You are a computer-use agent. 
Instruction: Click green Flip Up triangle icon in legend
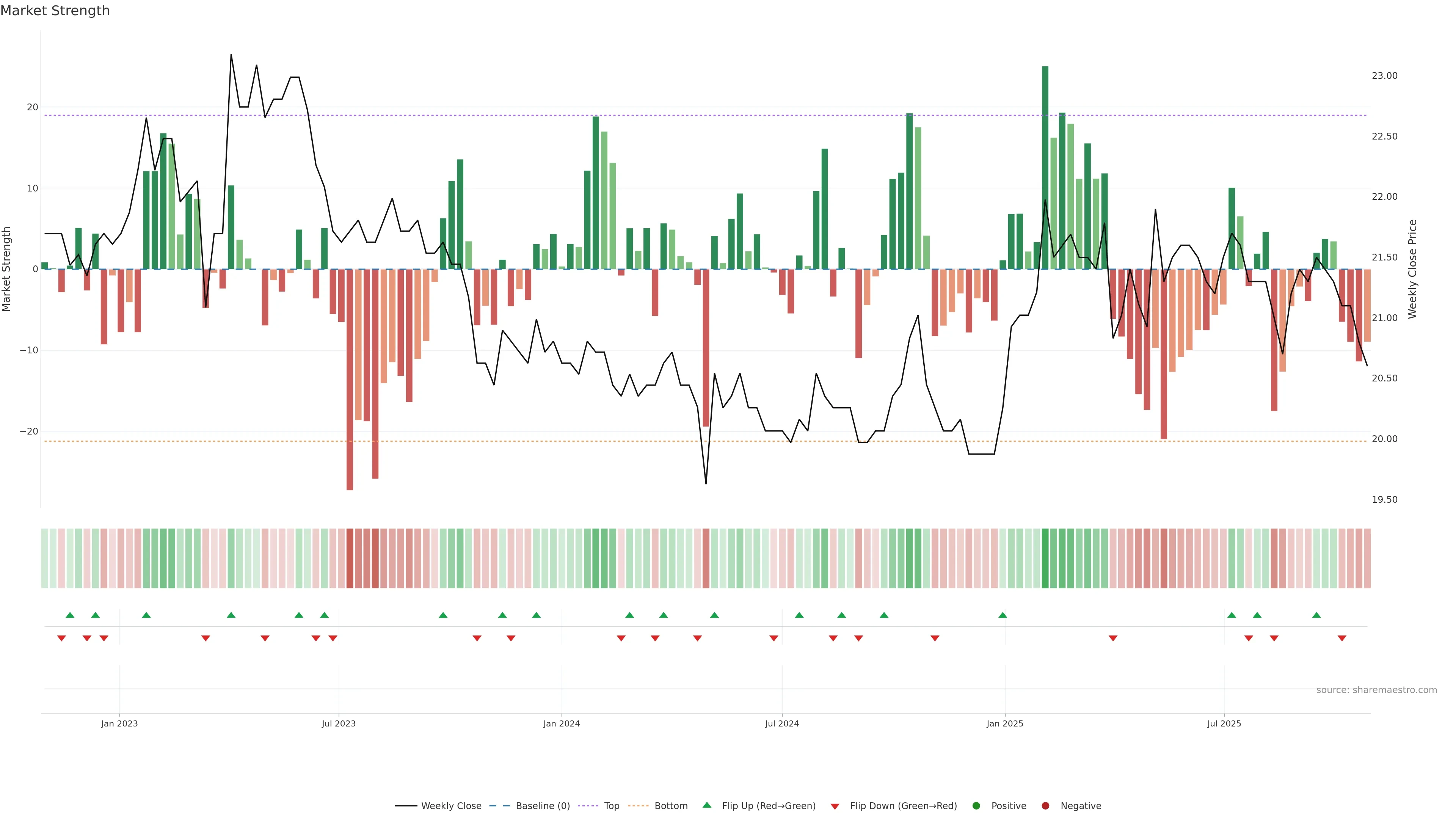[706, 805]
